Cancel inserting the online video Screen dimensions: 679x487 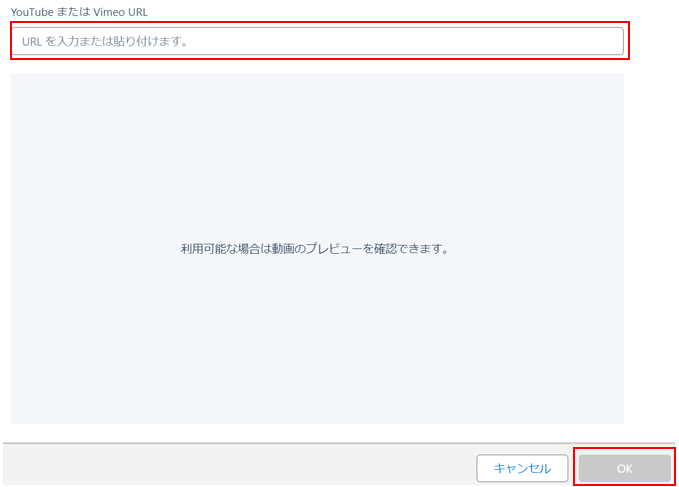point(522,468)
